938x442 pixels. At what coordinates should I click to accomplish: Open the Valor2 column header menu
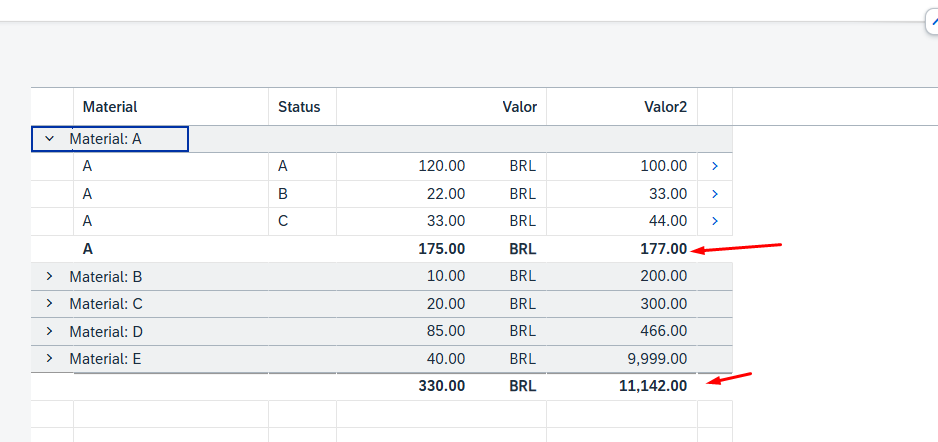click(x=666, y=107)
